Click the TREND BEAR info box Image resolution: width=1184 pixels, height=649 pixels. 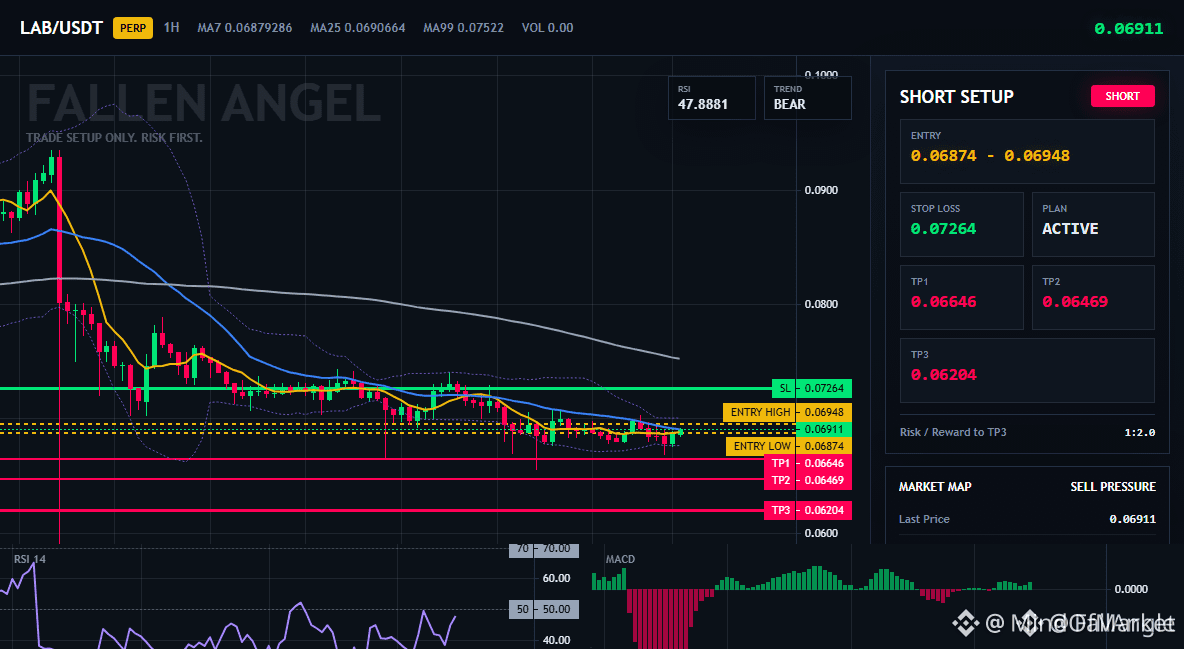pos(807,97)
